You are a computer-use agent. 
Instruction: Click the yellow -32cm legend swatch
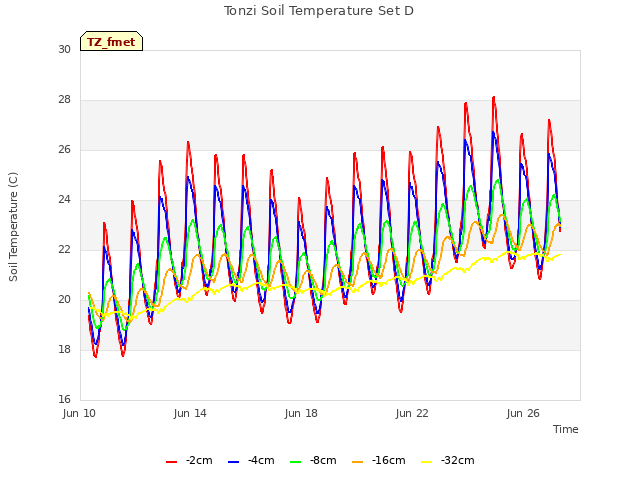(x=426, y=462)
